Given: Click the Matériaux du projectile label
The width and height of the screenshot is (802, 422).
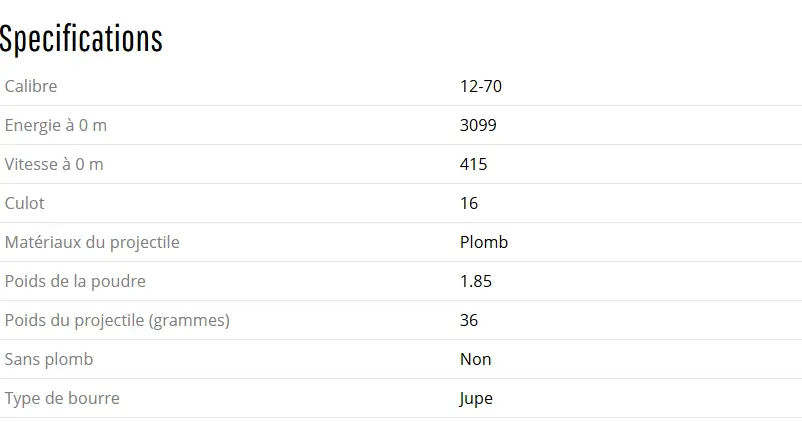Looking at the screenshot, I should tap(92, 242).
